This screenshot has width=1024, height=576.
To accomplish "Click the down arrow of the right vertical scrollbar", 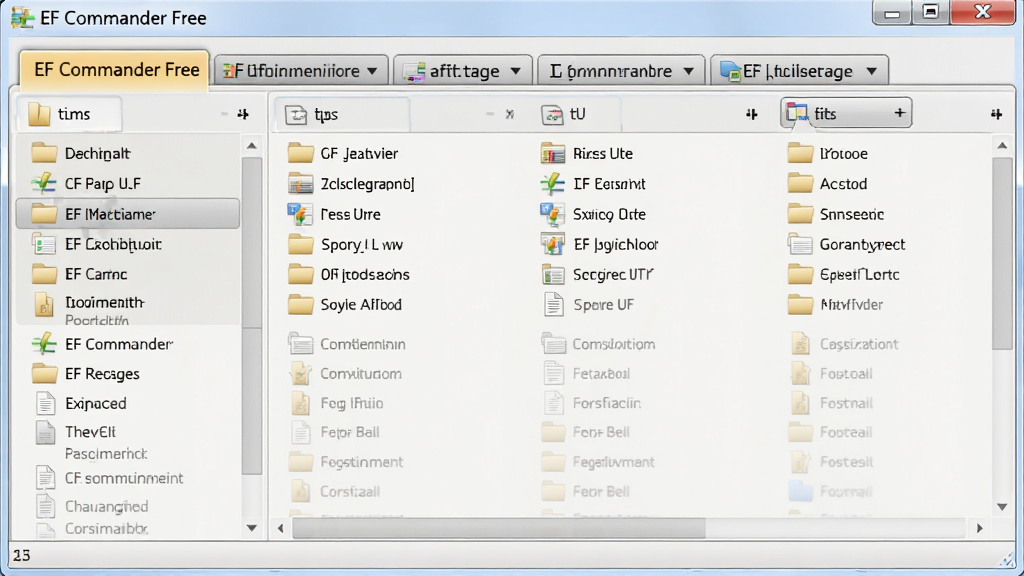I will 1002,507.
